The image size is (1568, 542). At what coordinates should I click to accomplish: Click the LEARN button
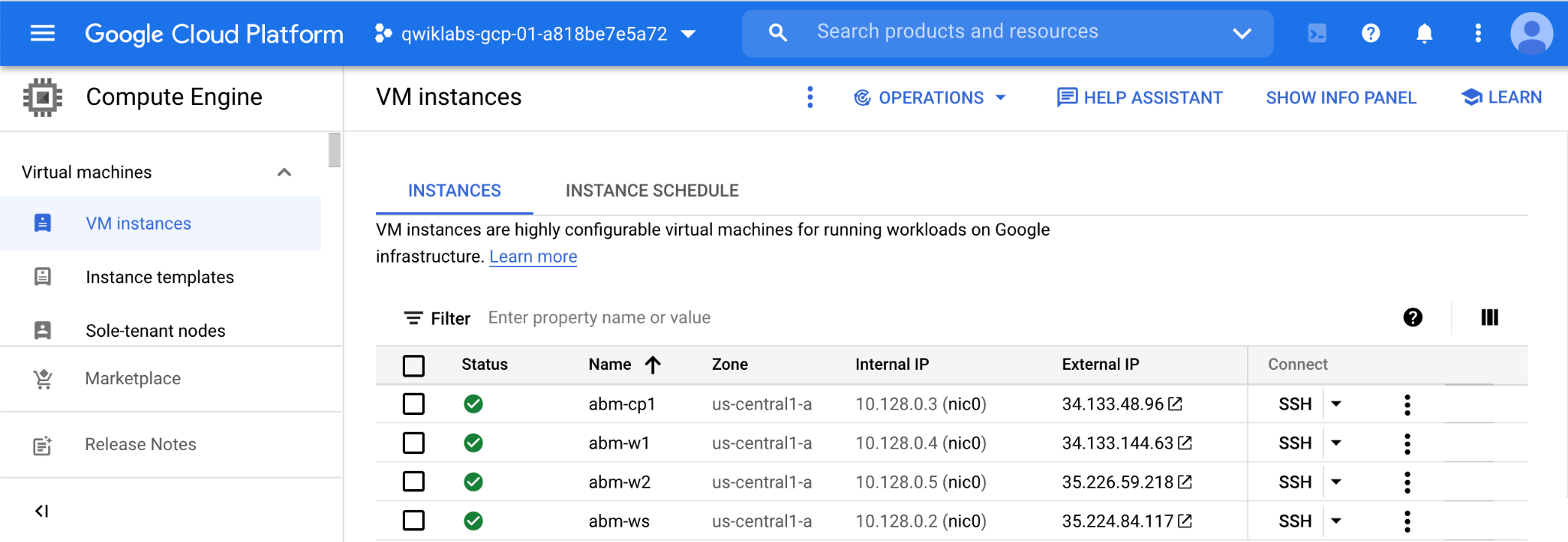click(x=1501, y=97)
